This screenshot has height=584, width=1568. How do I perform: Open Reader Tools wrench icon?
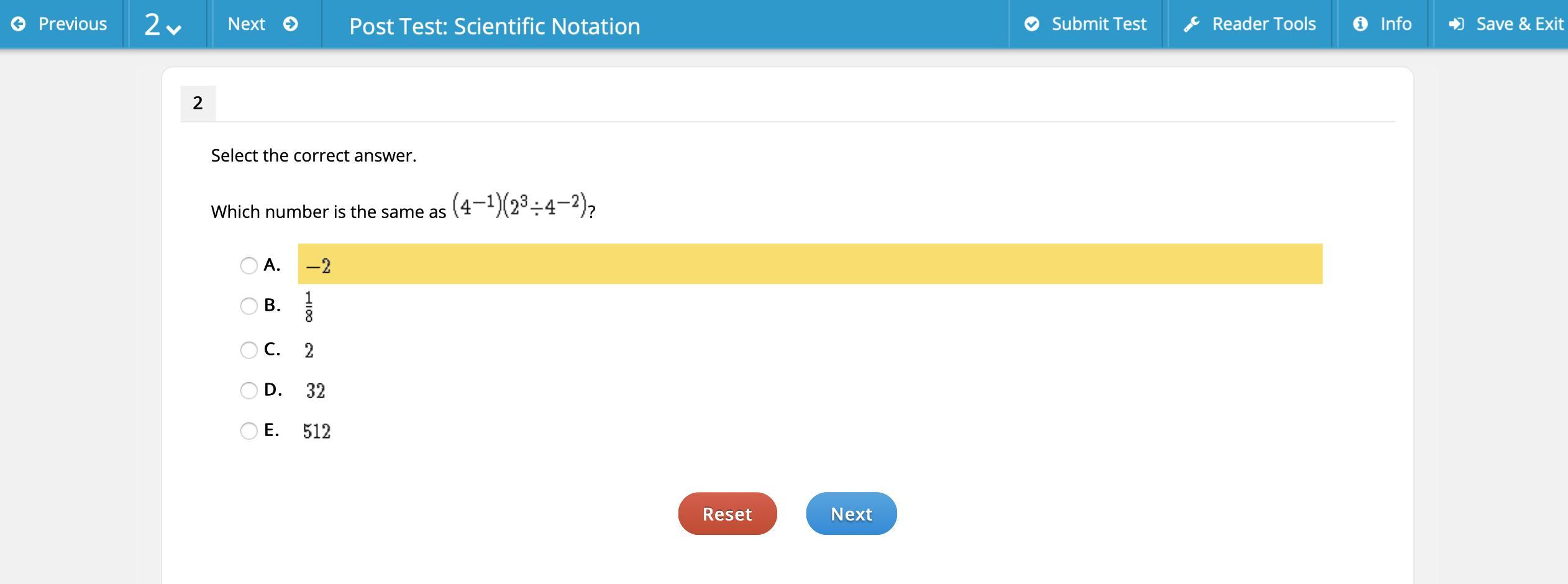point(1191,24)
